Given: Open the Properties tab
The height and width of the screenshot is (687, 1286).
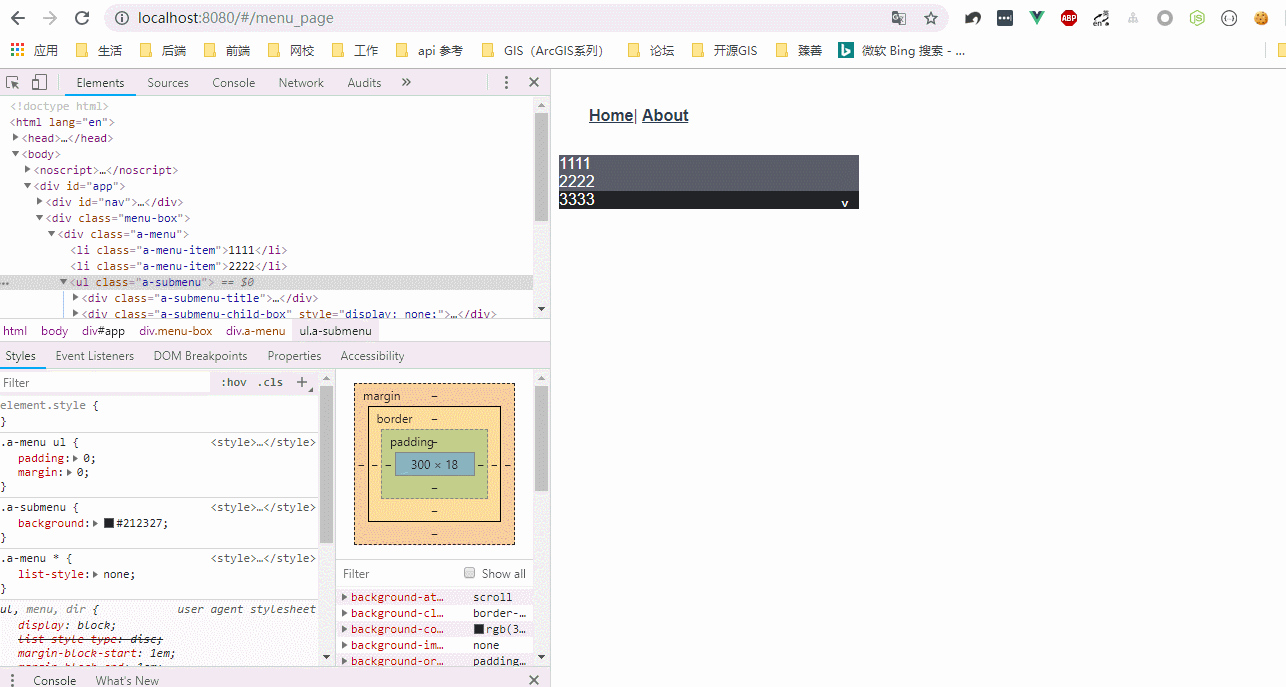Looking at the screenshot, I should (294, 356).
